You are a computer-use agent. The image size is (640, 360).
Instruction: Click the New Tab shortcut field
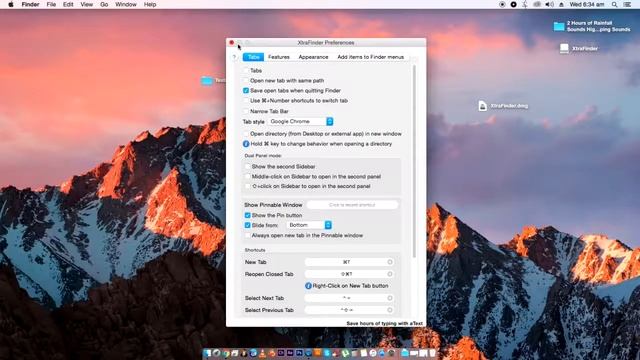(x=349, y=262)
